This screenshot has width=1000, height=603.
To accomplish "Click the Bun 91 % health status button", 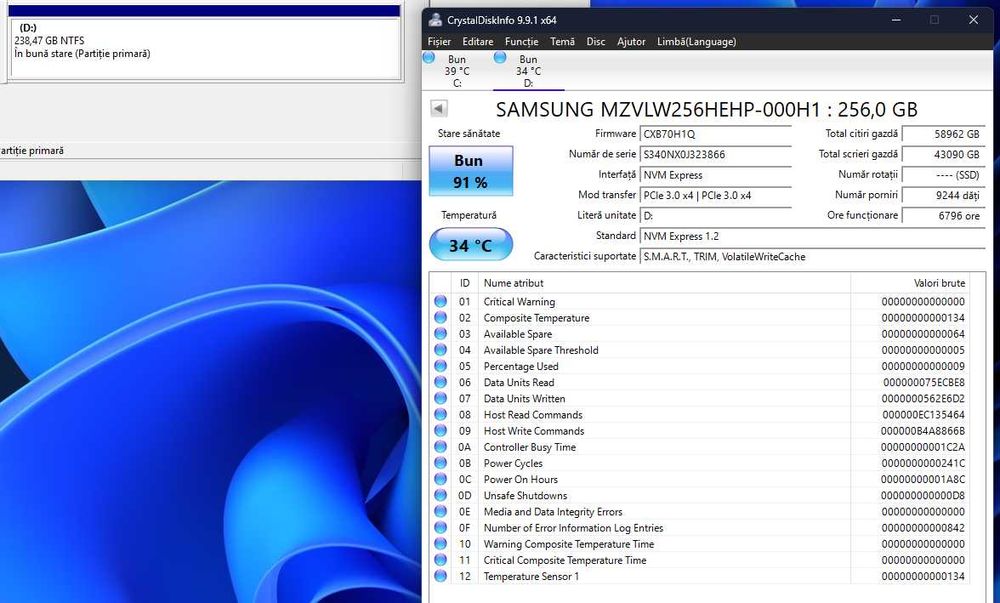I will (471, 171).
